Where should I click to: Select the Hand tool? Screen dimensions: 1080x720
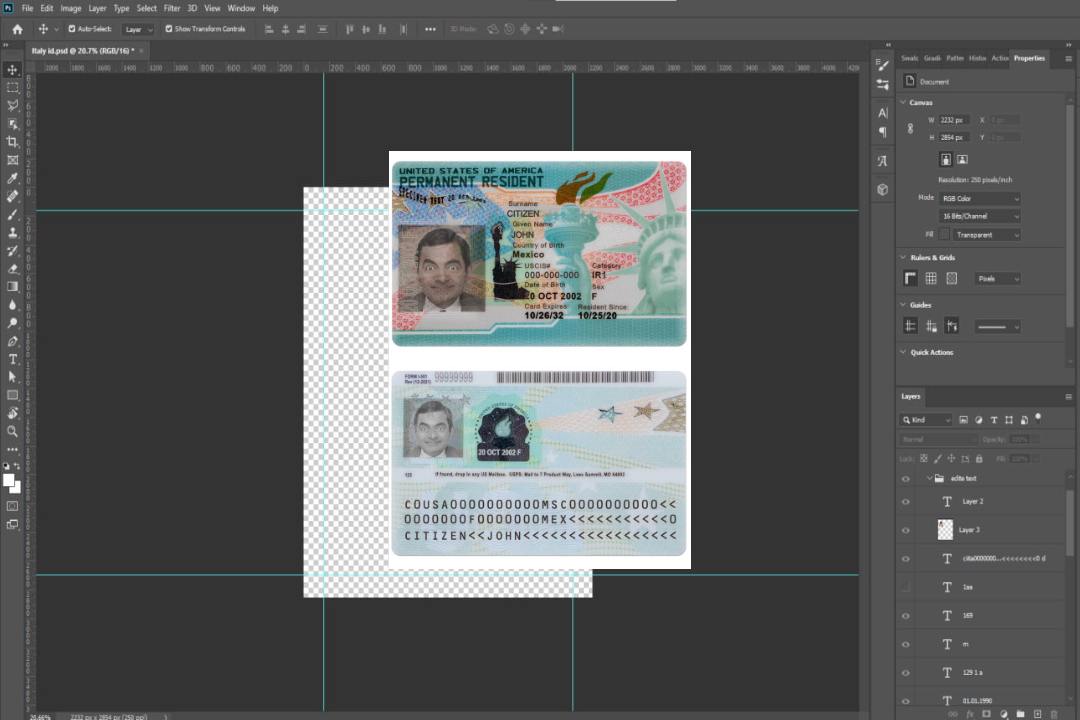[12, 413]
